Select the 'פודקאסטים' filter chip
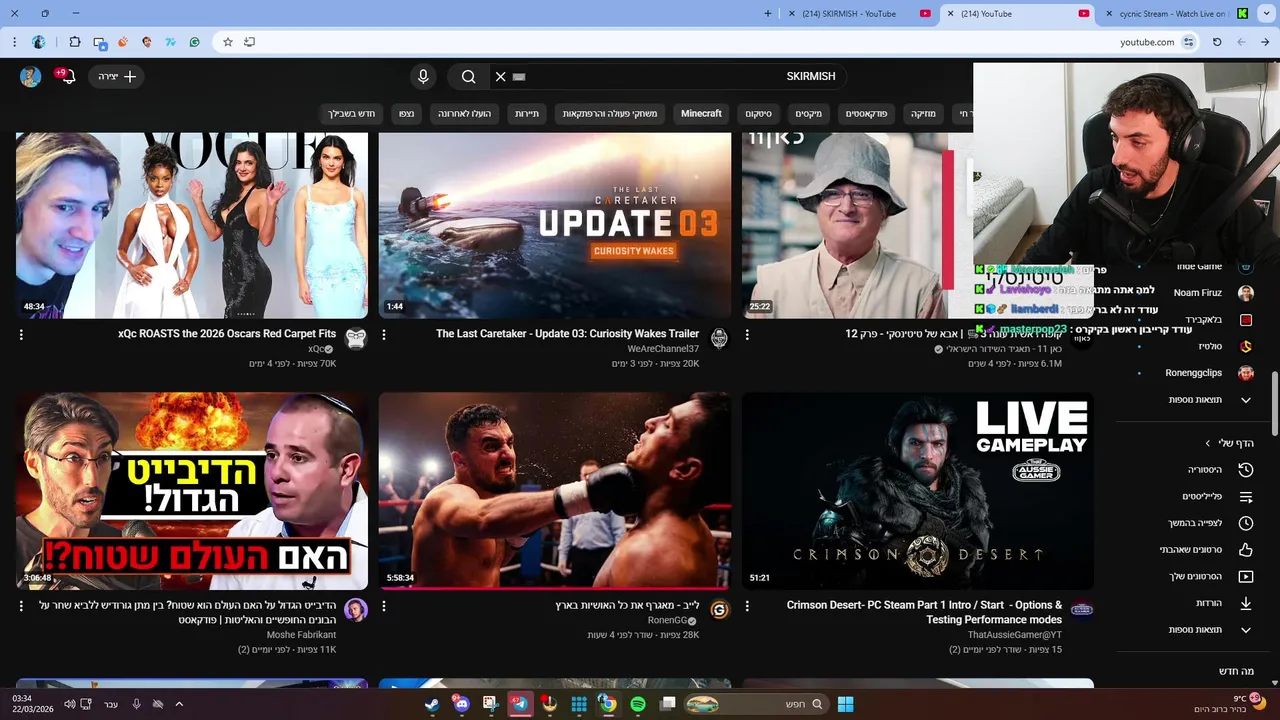 866,114
